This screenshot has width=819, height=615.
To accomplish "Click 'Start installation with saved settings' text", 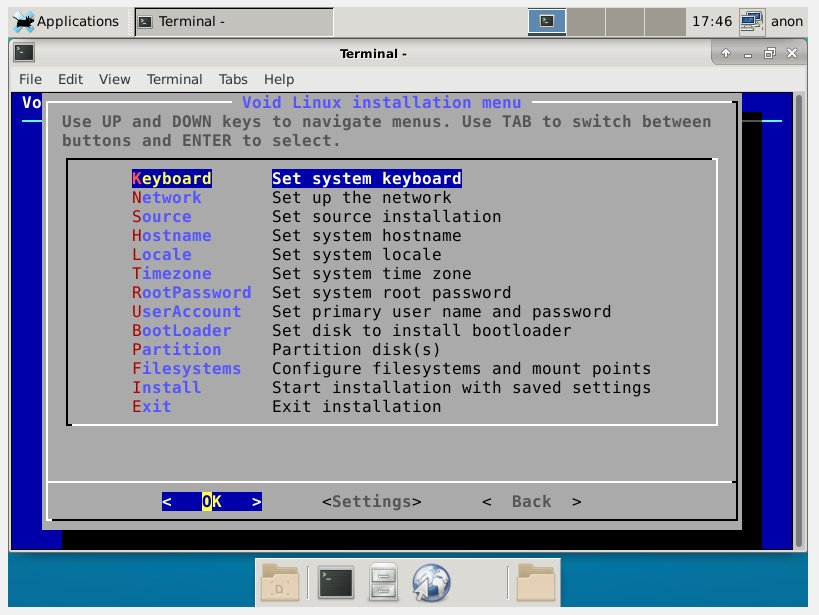I will (x=462, y=388).
